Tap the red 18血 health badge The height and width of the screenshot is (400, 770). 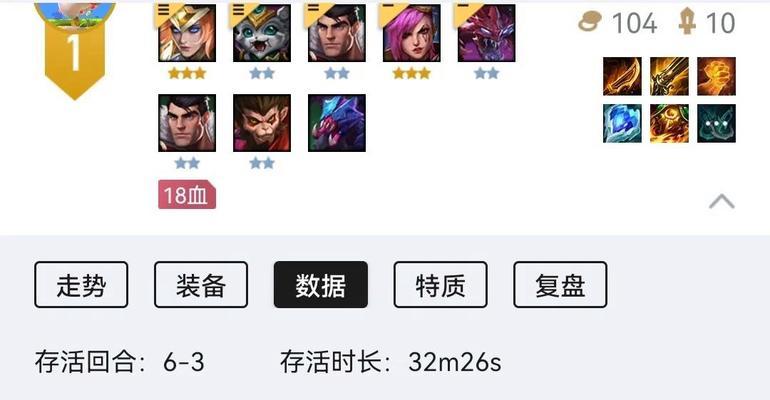coord(187,195)
